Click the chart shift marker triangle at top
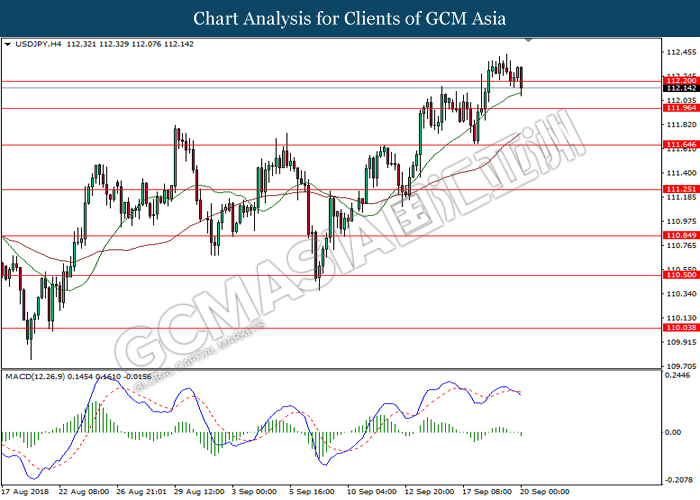Viewport: 700px width, 500px height. click(529, 40)
